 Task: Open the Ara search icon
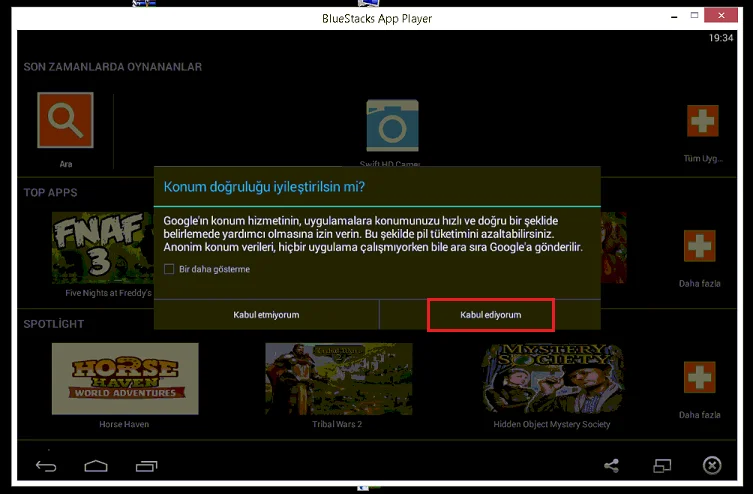[x=65, y=120]
